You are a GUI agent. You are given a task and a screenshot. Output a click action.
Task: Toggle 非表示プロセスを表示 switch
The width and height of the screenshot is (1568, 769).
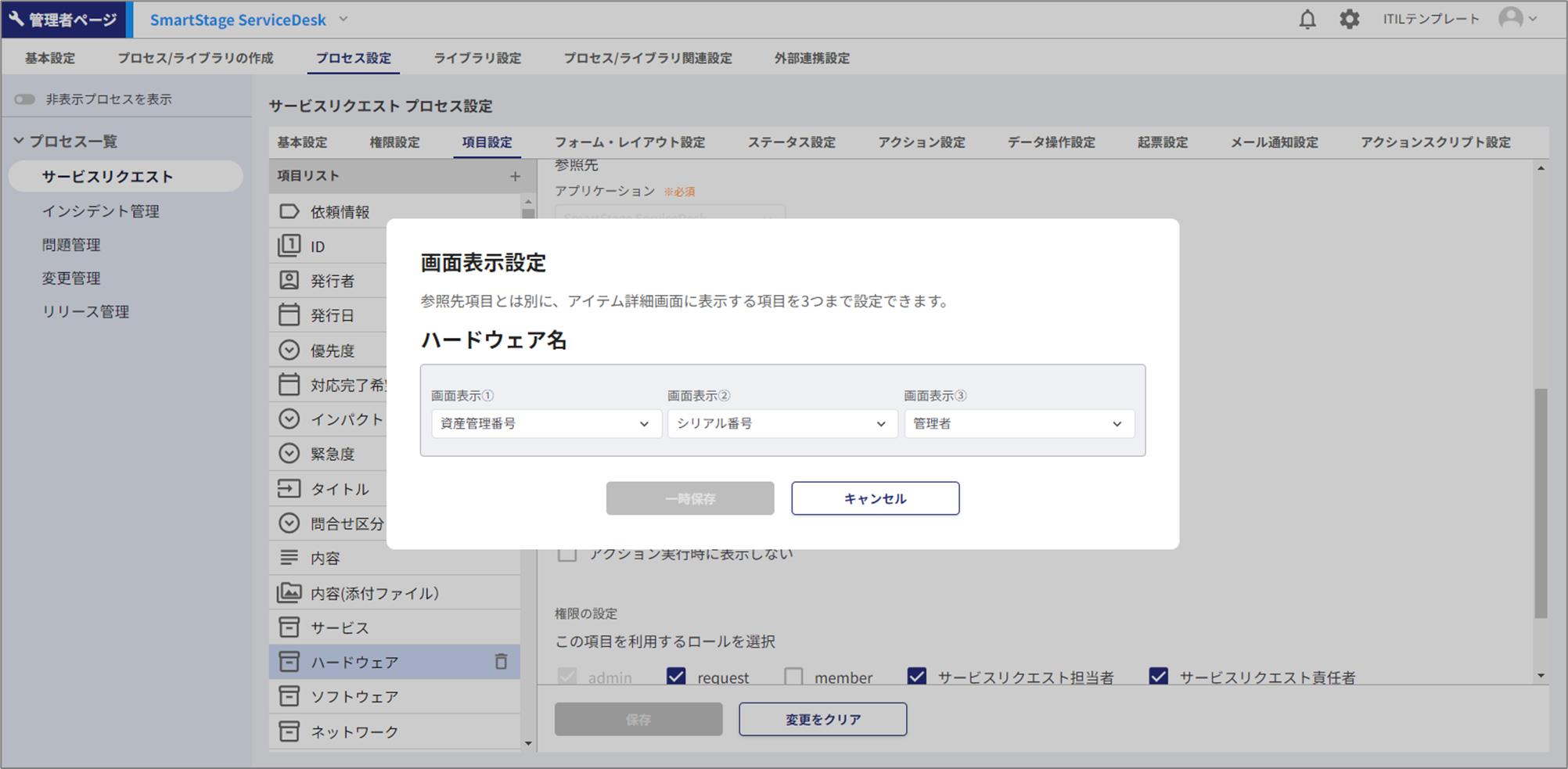coord(25,99)
